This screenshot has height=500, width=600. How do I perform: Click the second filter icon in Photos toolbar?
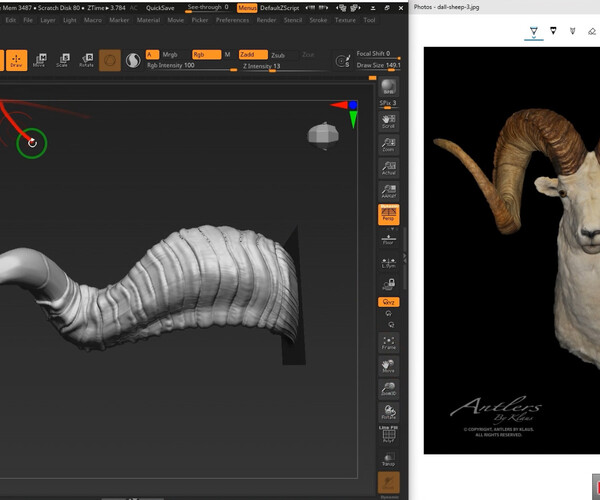coord(553,31)
